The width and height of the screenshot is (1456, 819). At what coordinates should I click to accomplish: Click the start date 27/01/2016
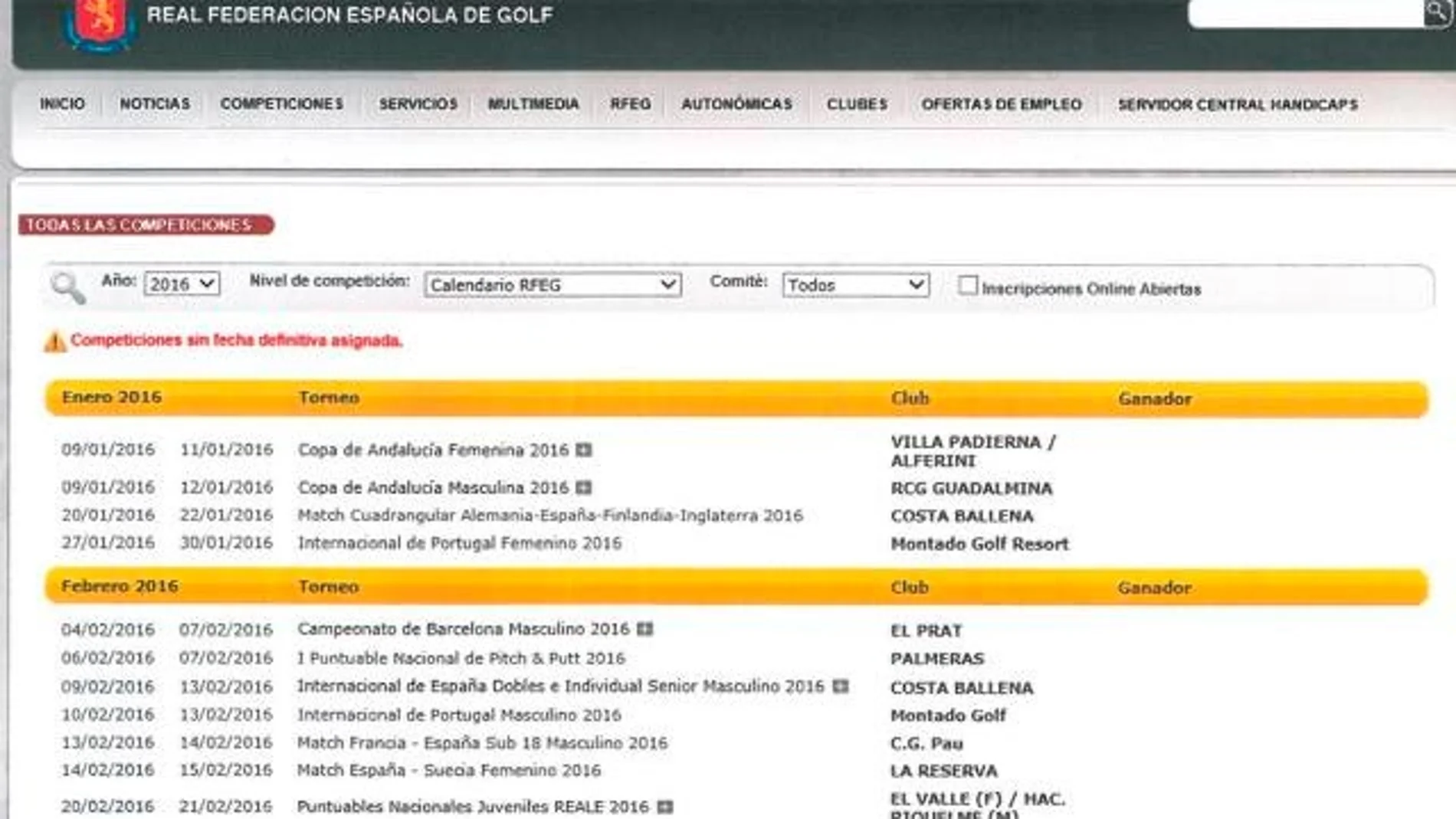pos(108,542)
